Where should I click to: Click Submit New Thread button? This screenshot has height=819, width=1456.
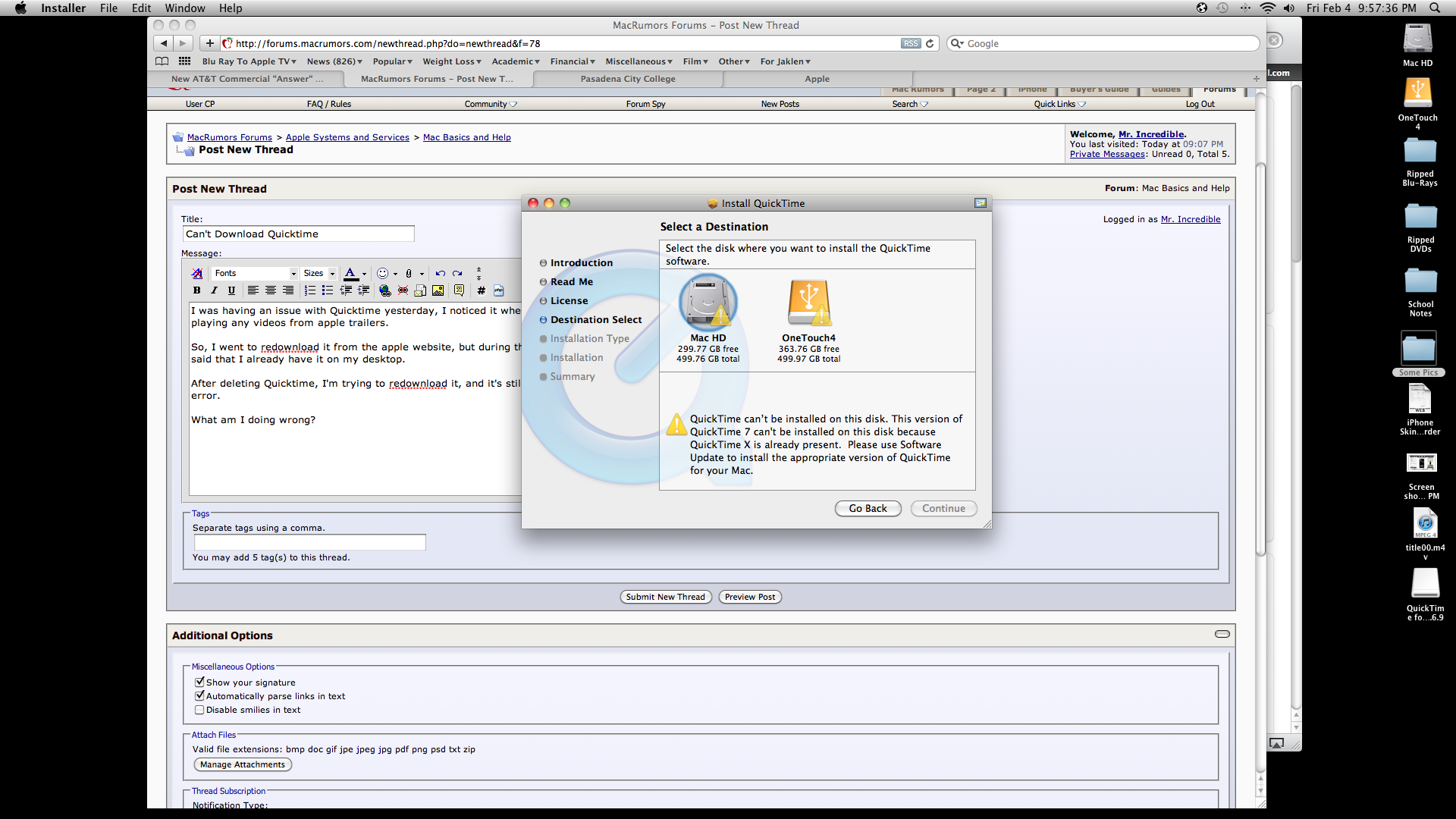[666, 597]
